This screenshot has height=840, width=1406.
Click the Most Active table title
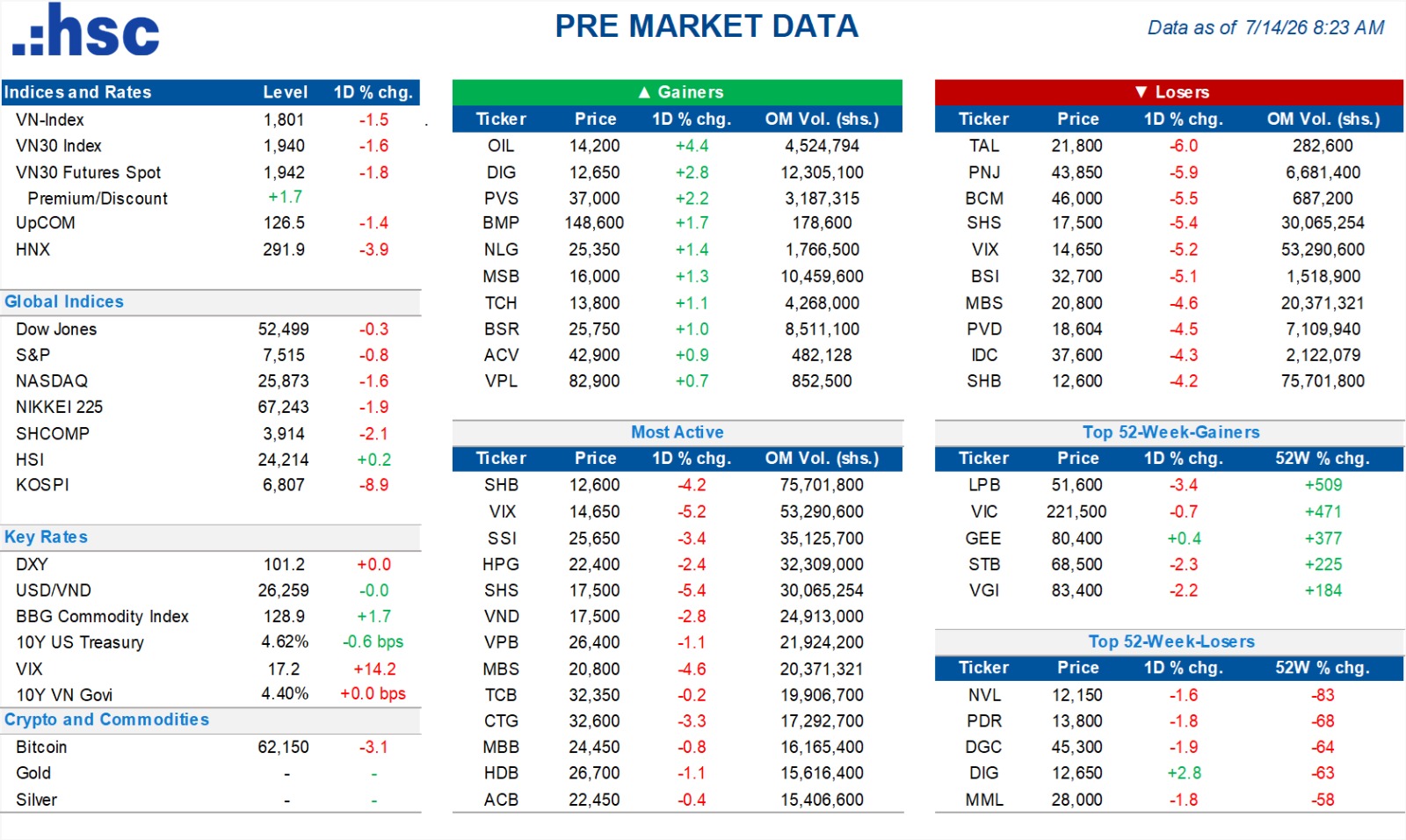pos(678,432)
